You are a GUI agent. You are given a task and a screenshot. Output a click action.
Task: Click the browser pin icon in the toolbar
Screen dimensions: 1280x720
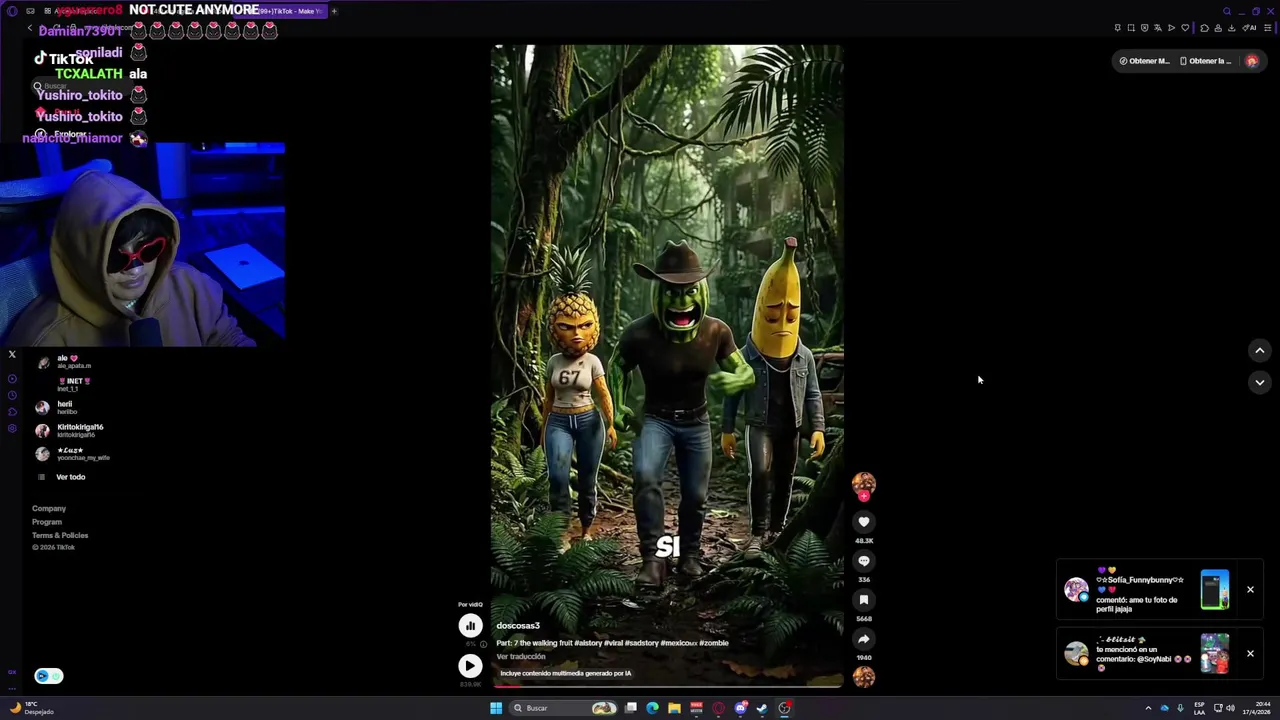pyautogui.click(x=1118, y=28)
